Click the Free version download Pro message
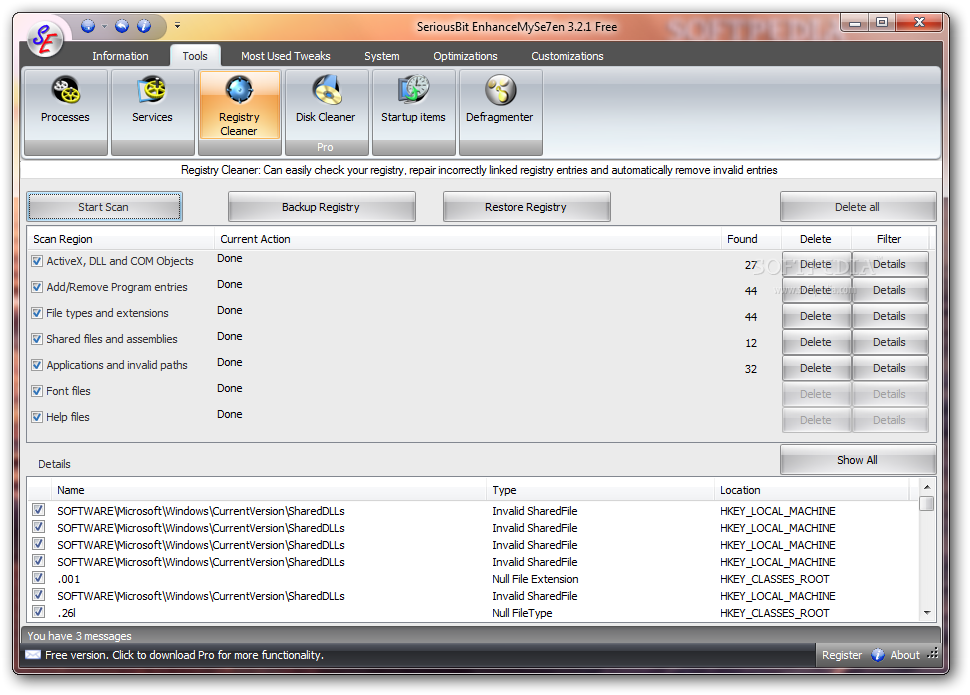This screenshot has width=970, height=695. point(184,655)
